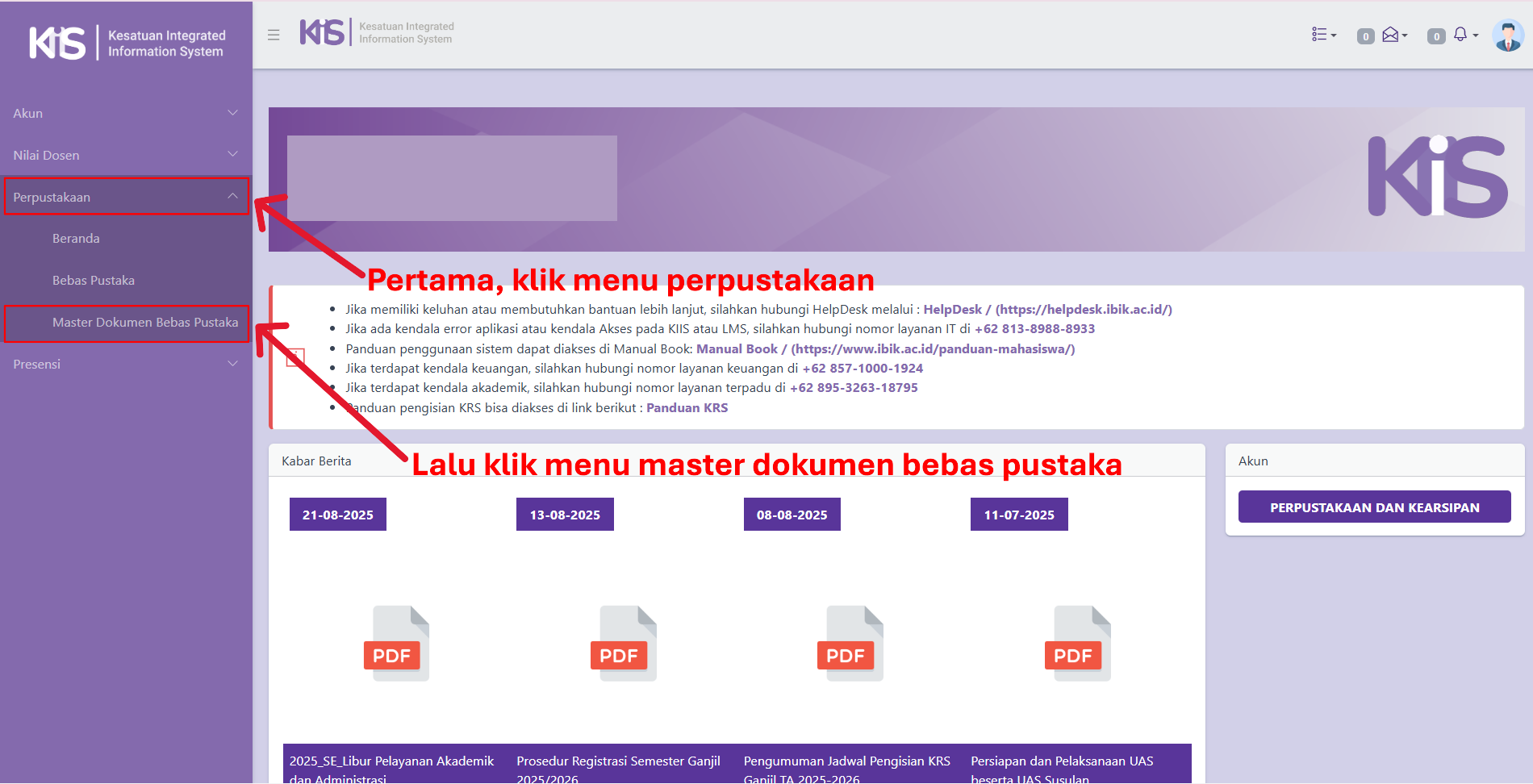Expand the Akun sidebar menu
This screenshot has height=784, width=1533.
tap(126, 113)
